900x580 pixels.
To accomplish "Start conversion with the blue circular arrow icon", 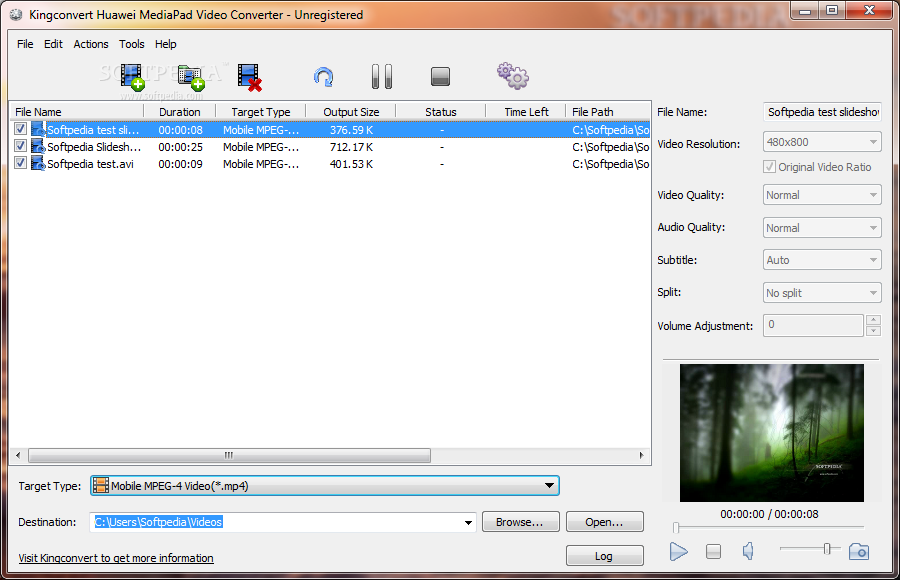I will (324, 77).
